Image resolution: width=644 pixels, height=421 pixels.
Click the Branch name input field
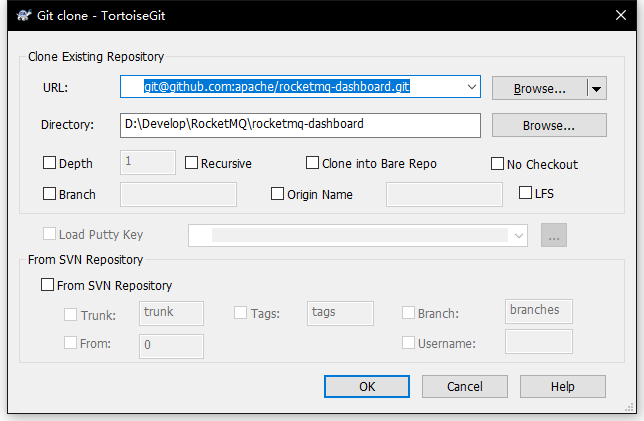(178, 195)
